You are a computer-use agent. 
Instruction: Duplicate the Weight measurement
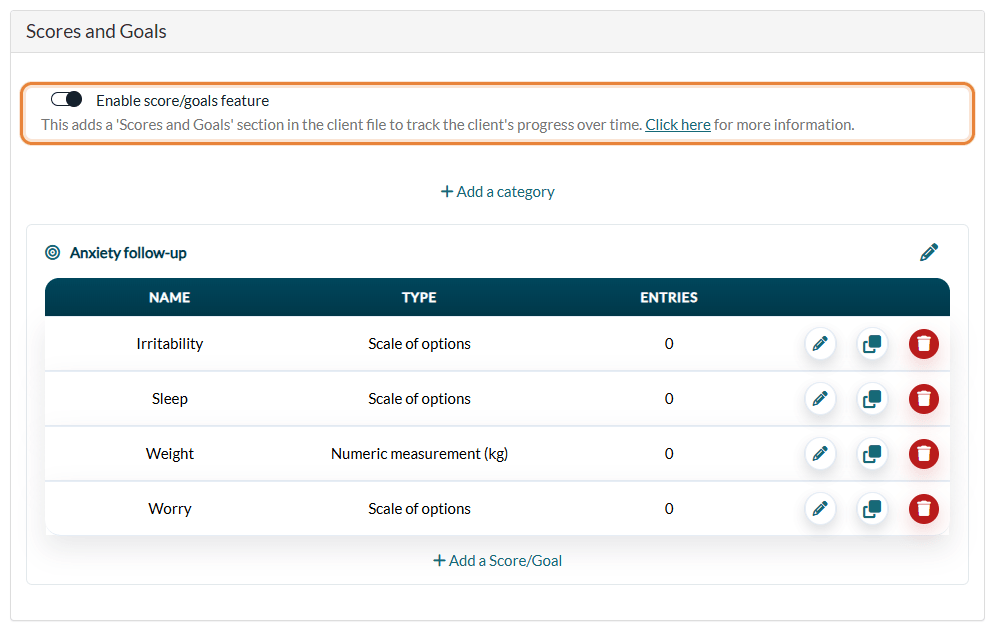coord(872,454)
